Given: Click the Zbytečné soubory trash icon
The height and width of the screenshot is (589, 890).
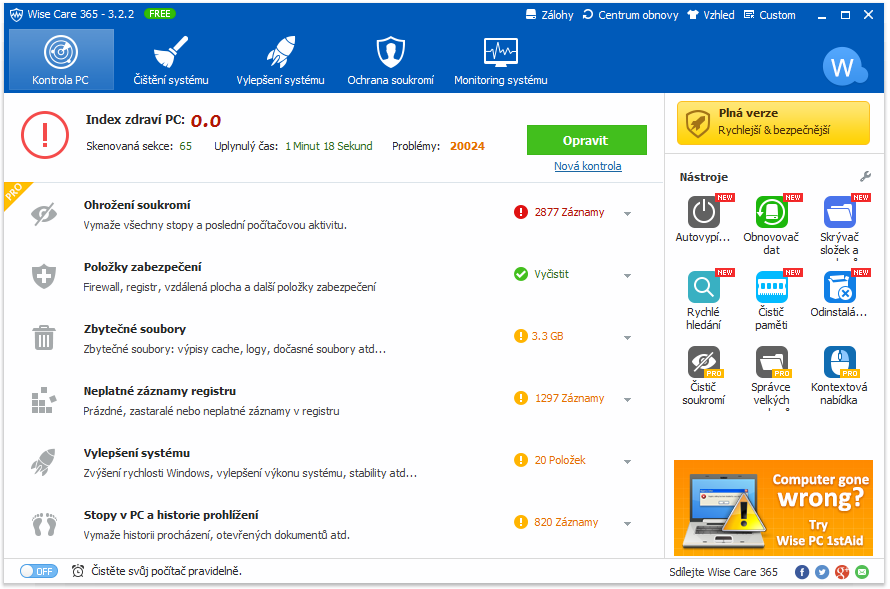Looking at the screenshot, I should coord(44,338).
